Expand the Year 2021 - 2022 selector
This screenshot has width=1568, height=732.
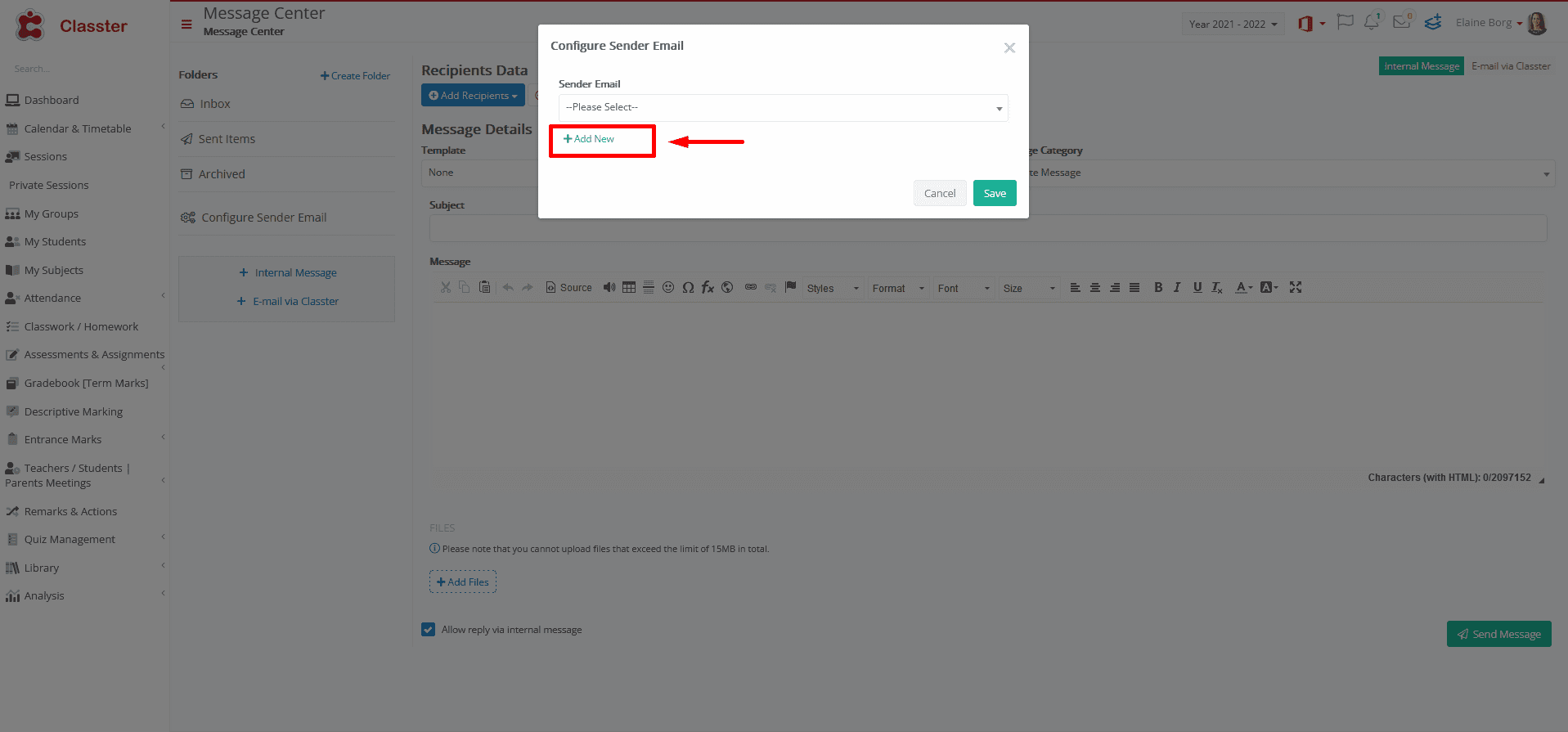click(x=1233, y=24)
